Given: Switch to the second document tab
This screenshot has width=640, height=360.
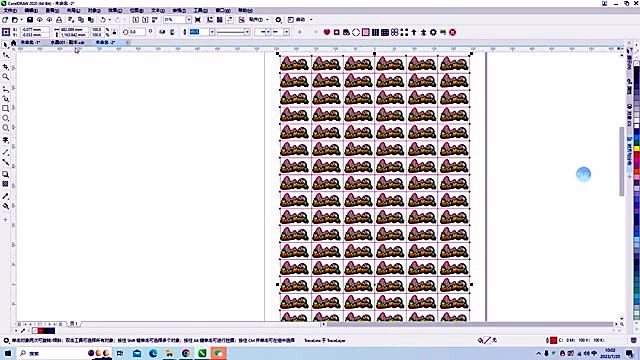Looking at the screenshot, I should tap(67, 42).
